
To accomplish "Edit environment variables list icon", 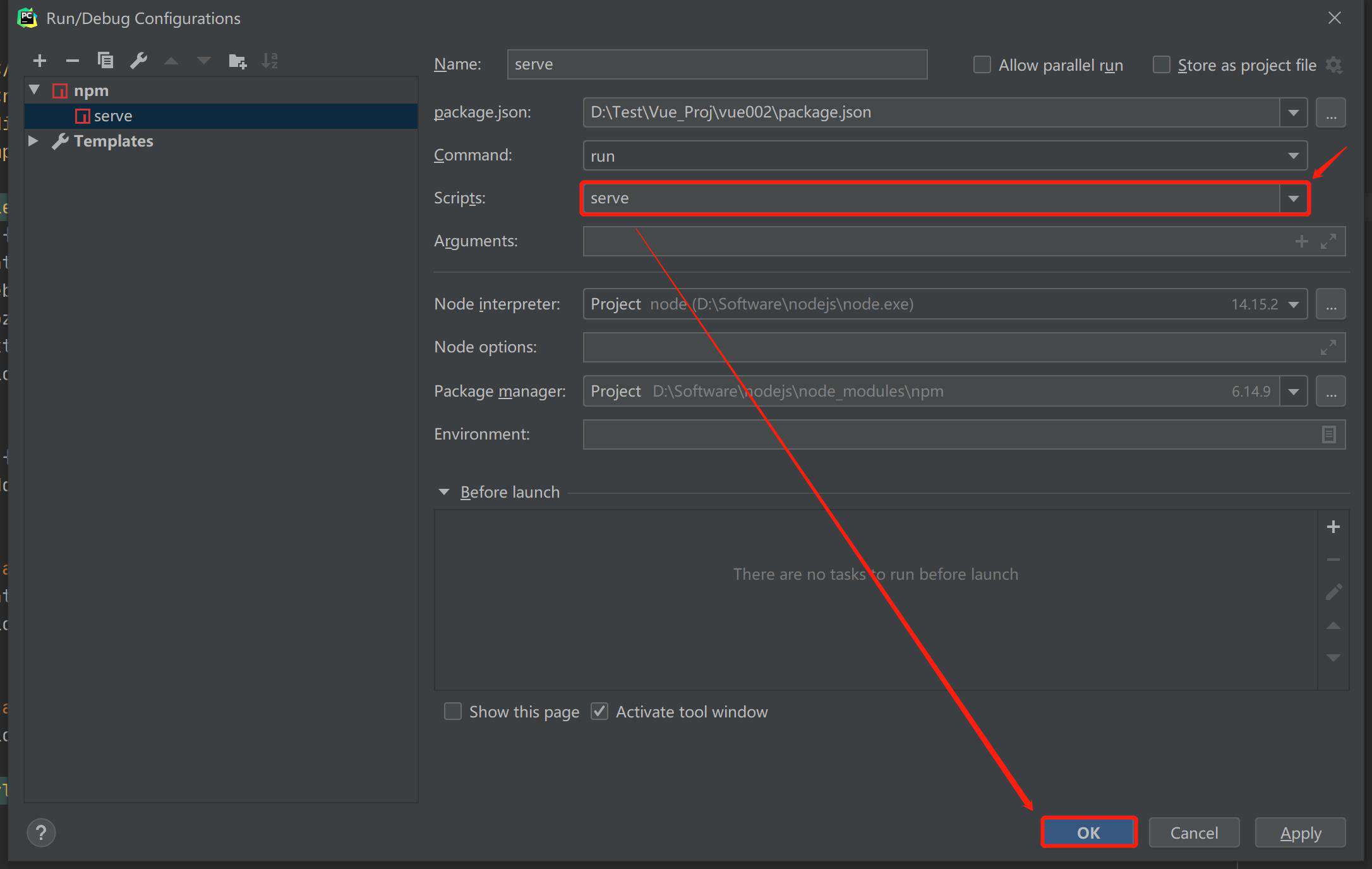I will tap(1329, 434).
